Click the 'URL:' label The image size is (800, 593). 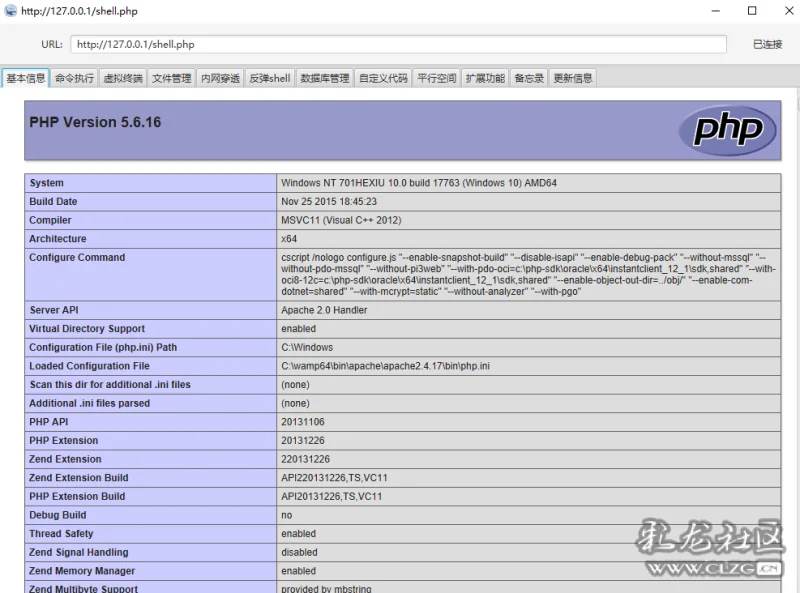[x=52, y=44]
